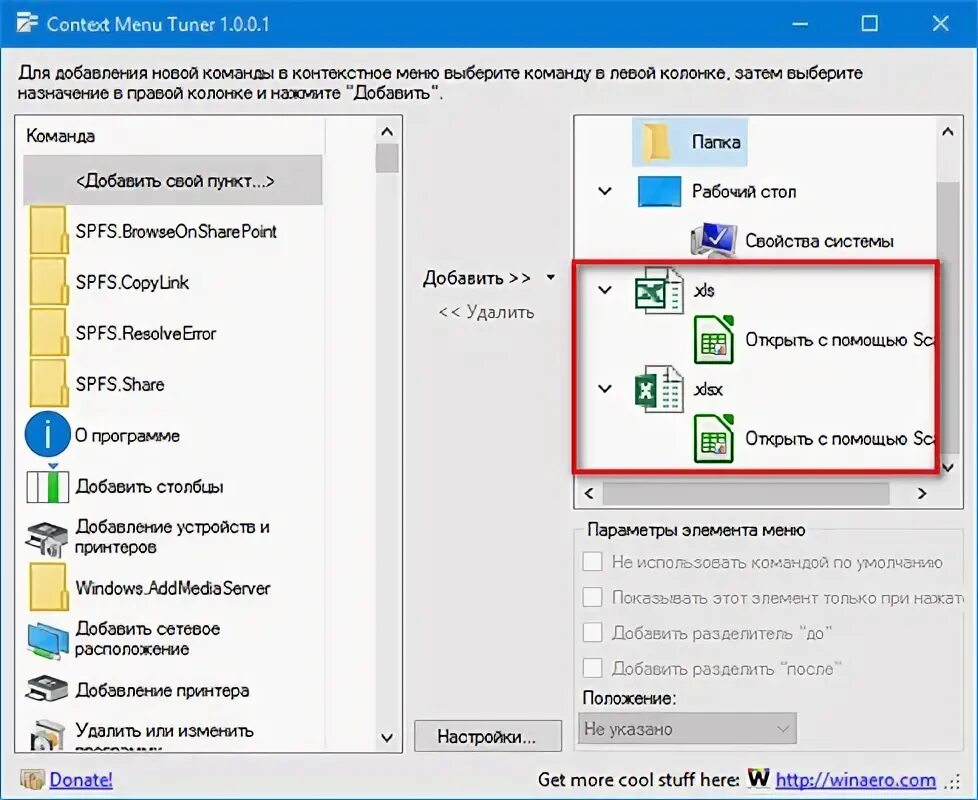Click the << Удалить button
978x800 pixels.
coord(487,312)
